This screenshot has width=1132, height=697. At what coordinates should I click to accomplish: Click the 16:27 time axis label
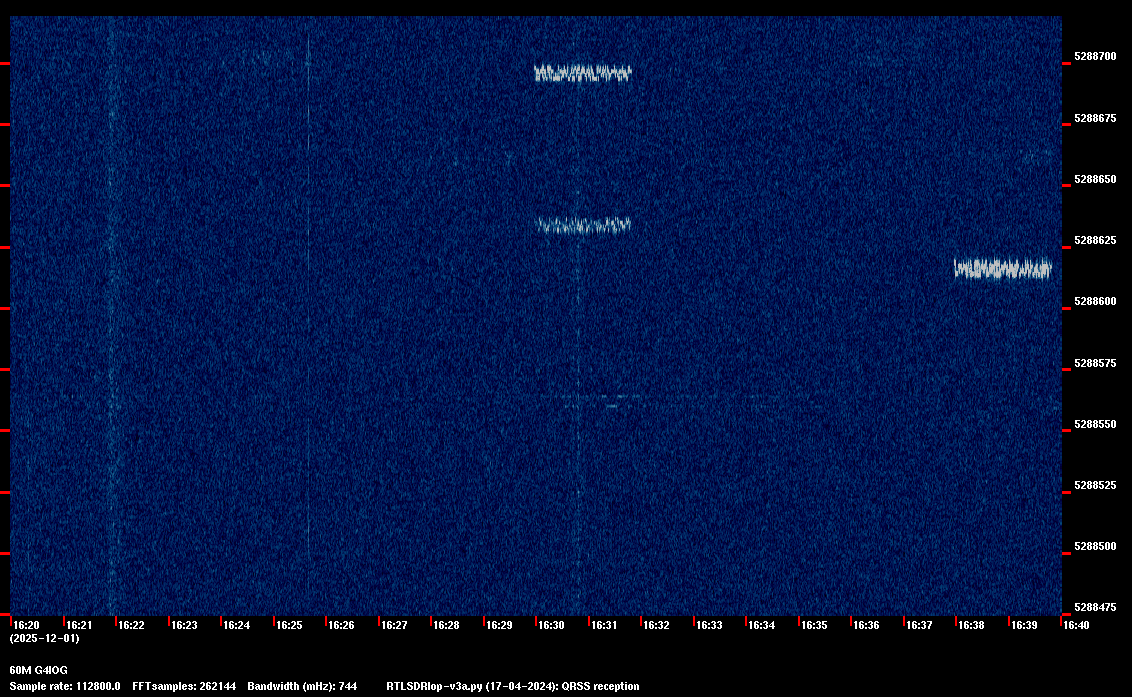[x=394, y=625]
